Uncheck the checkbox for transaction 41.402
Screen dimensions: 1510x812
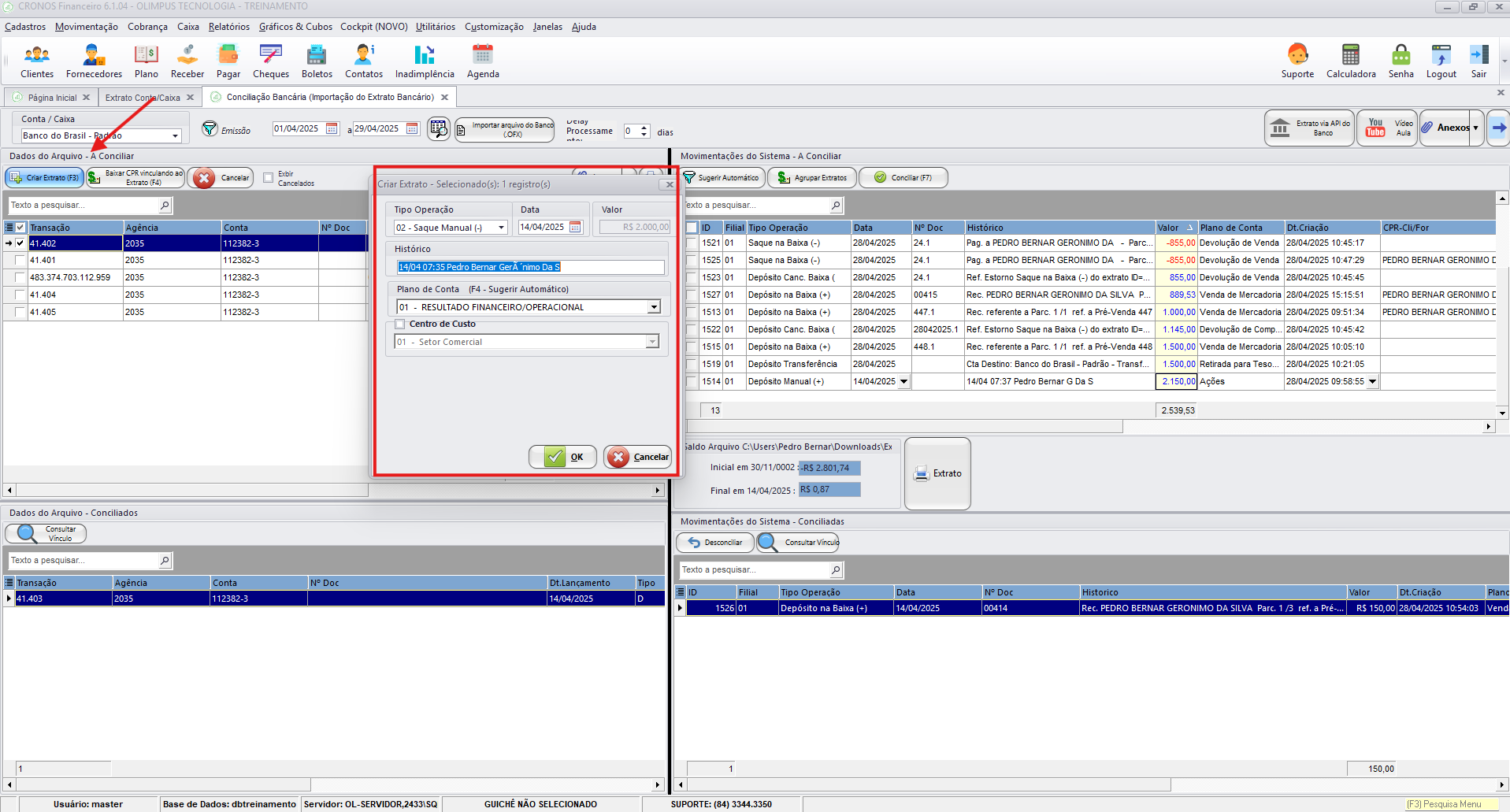click(20, 243)
